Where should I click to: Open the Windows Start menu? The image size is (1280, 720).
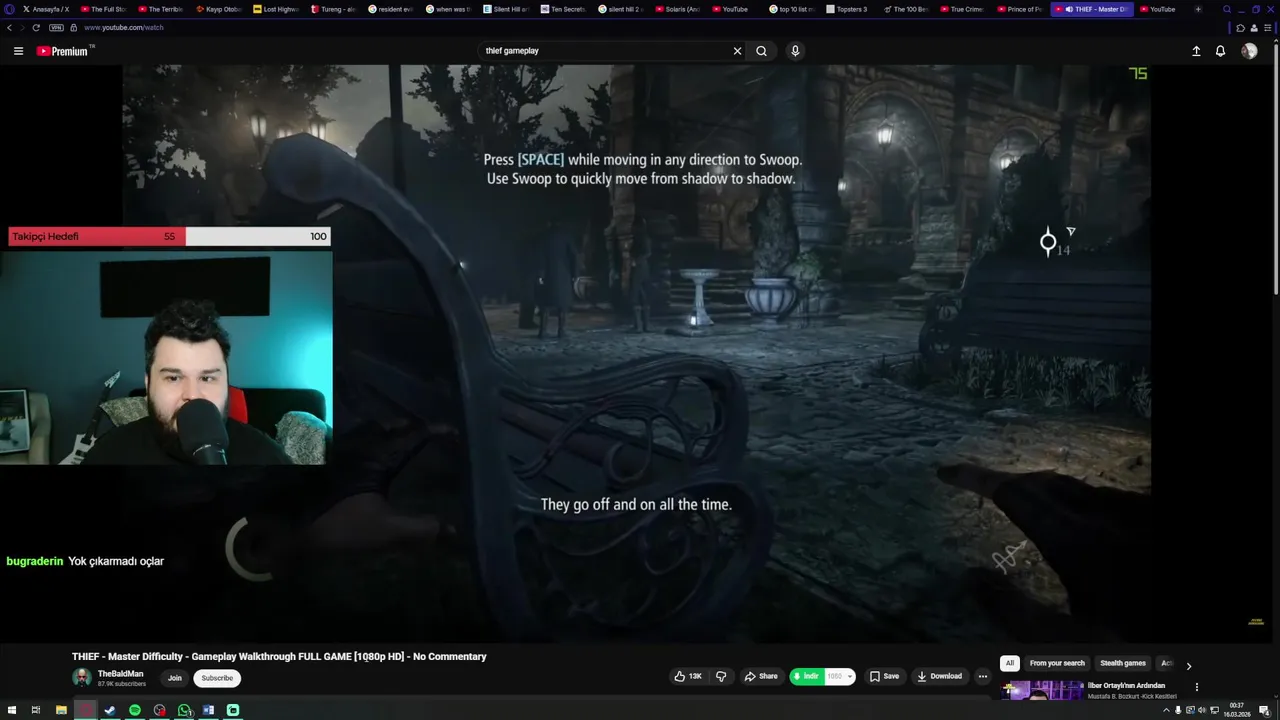point(10,710)
